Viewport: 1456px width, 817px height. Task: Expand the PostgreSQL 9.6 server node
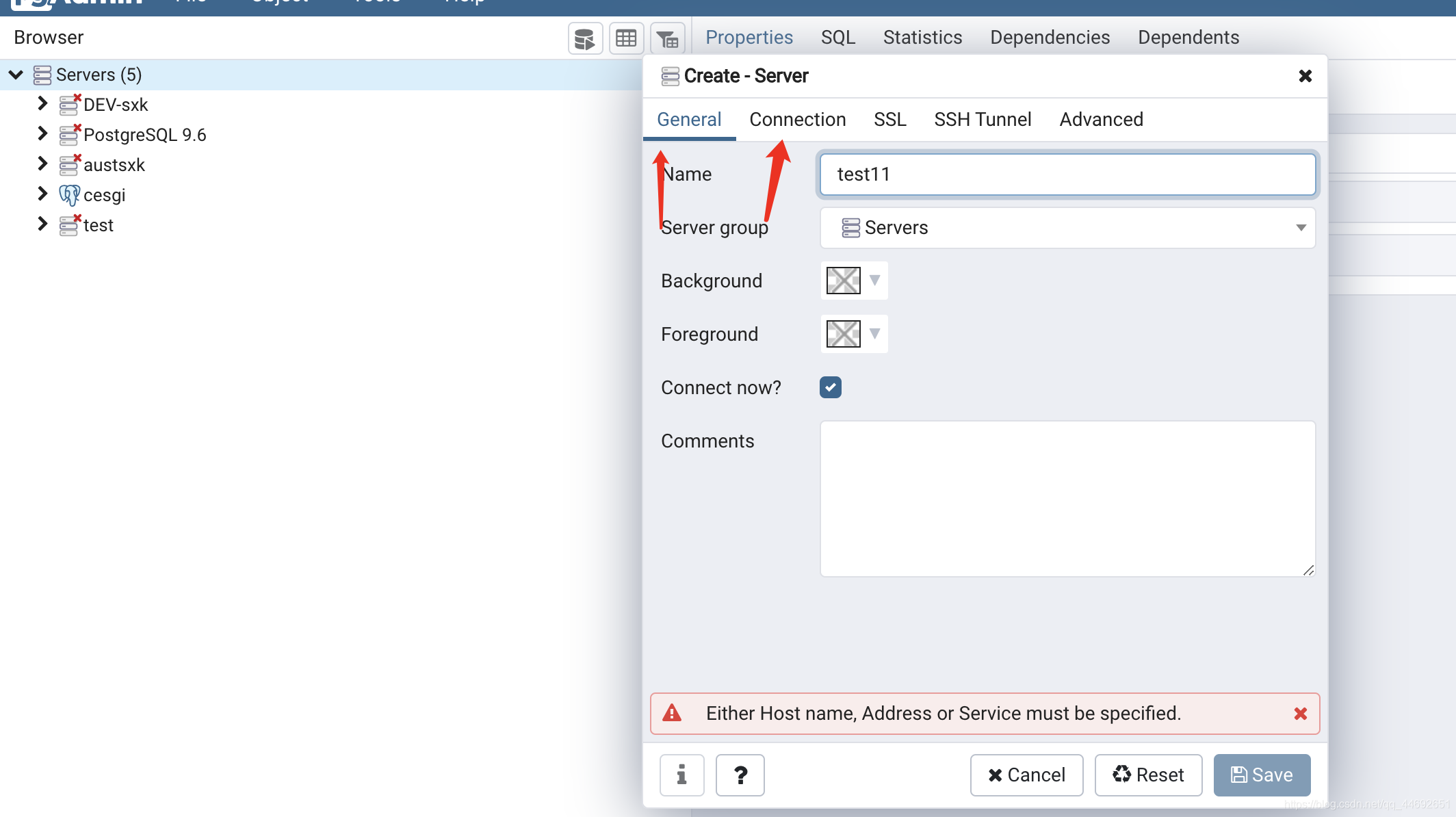pyautogui.click(x=42, y=134)
